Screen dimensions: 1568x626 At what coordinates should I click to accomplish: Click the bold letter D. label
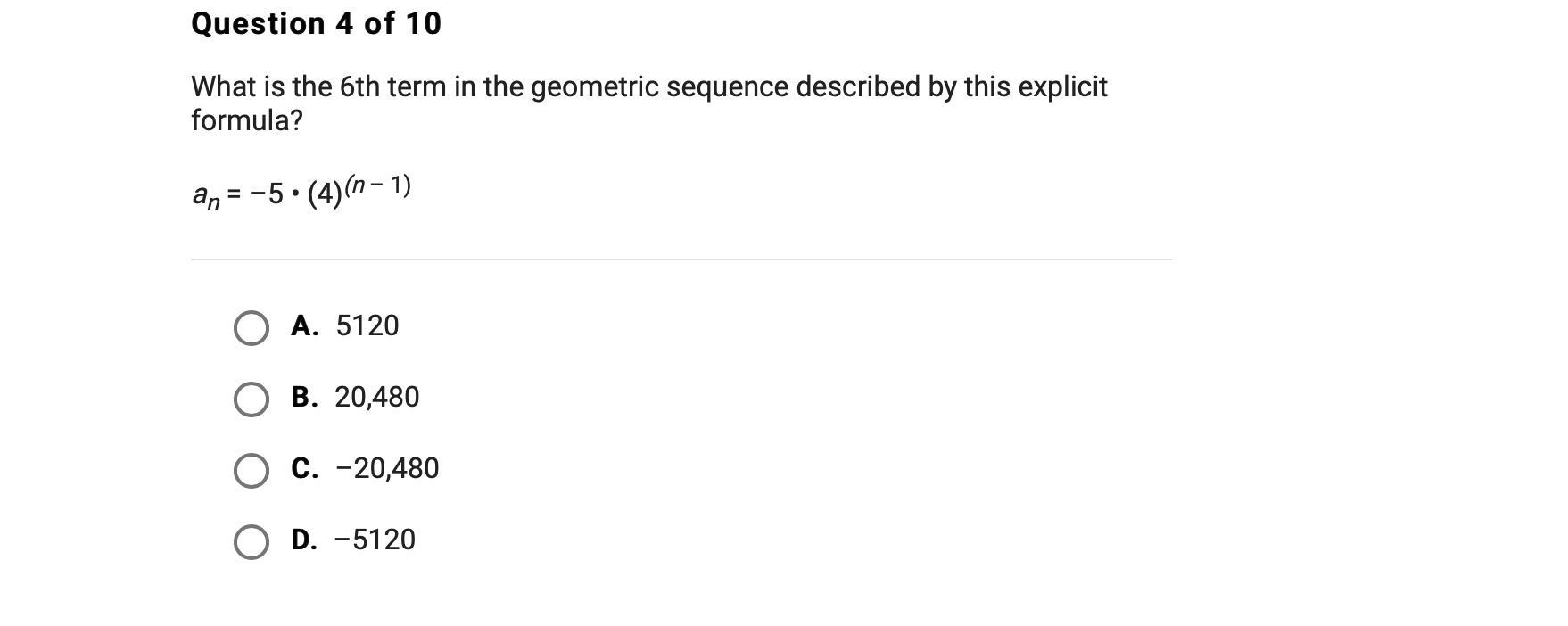(304, 540)
